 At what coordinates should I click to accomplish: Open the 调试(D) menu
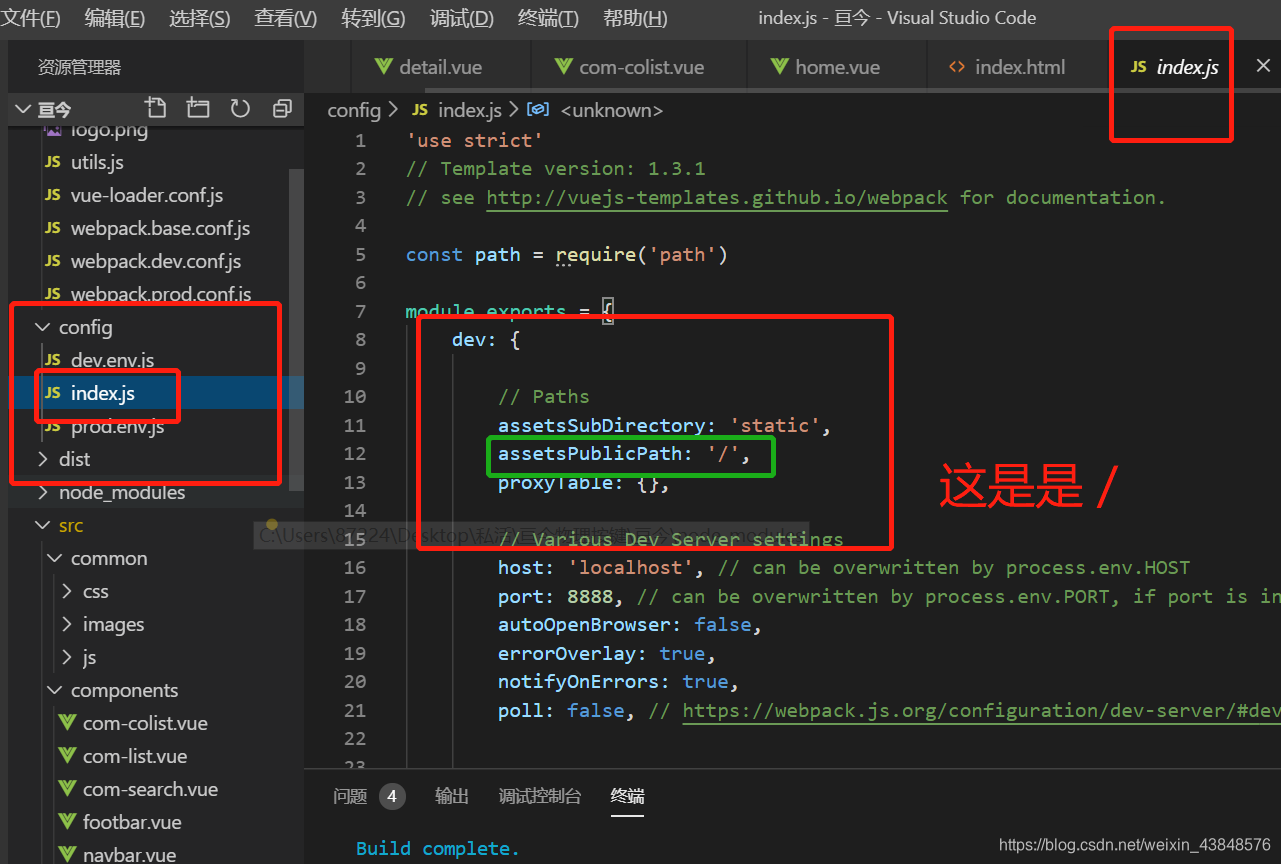pyautogui.click(x=461, y=18)
